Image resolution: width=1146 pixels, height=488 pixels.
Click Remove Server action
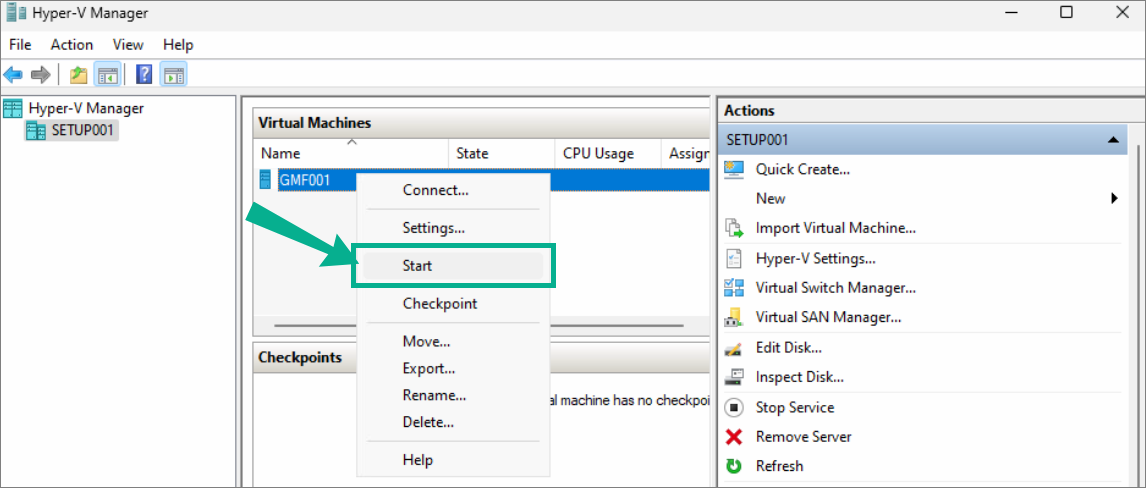(x=803, y=437)
